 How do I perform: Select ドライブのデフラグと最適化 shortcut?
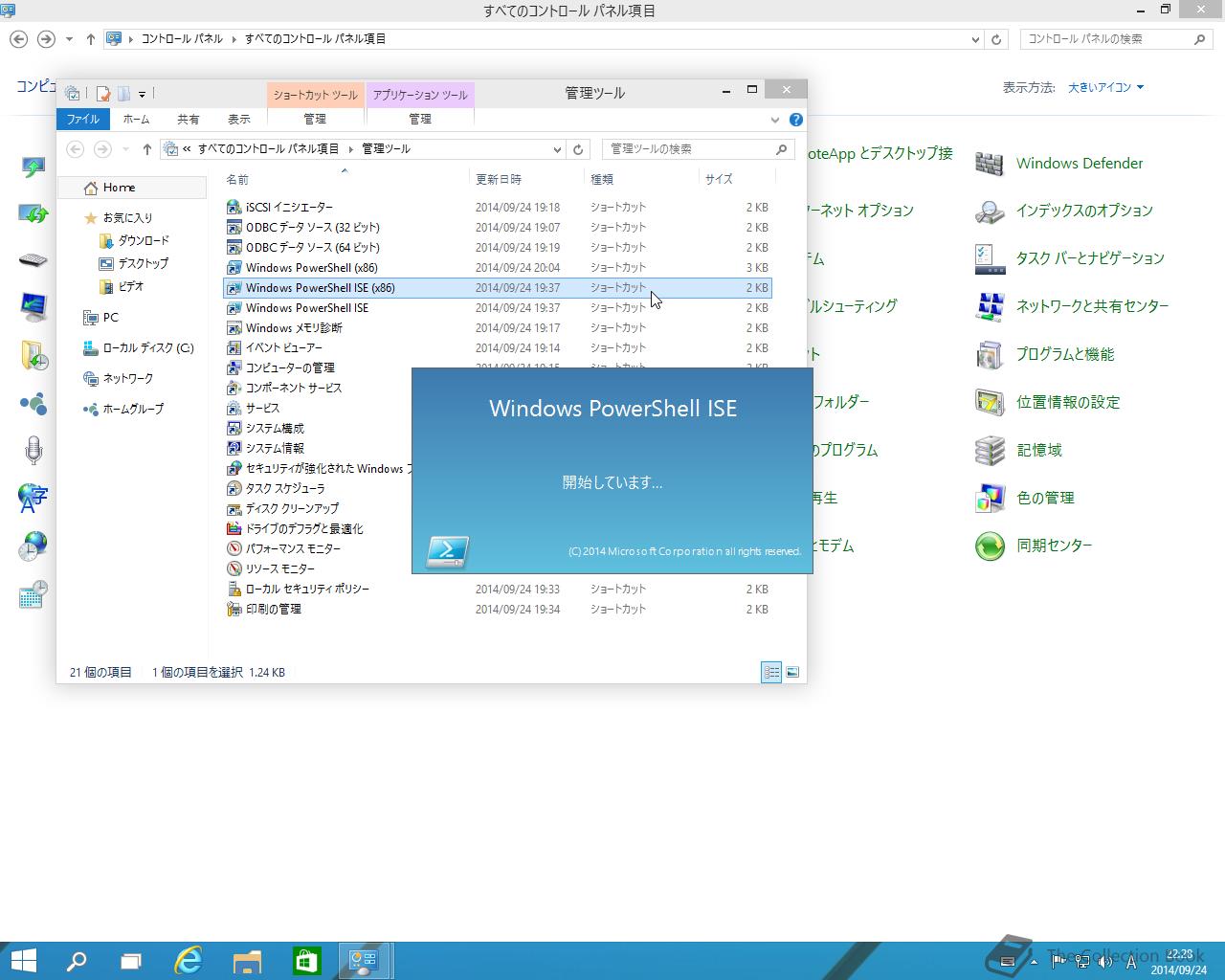click(x=294, y=528)
